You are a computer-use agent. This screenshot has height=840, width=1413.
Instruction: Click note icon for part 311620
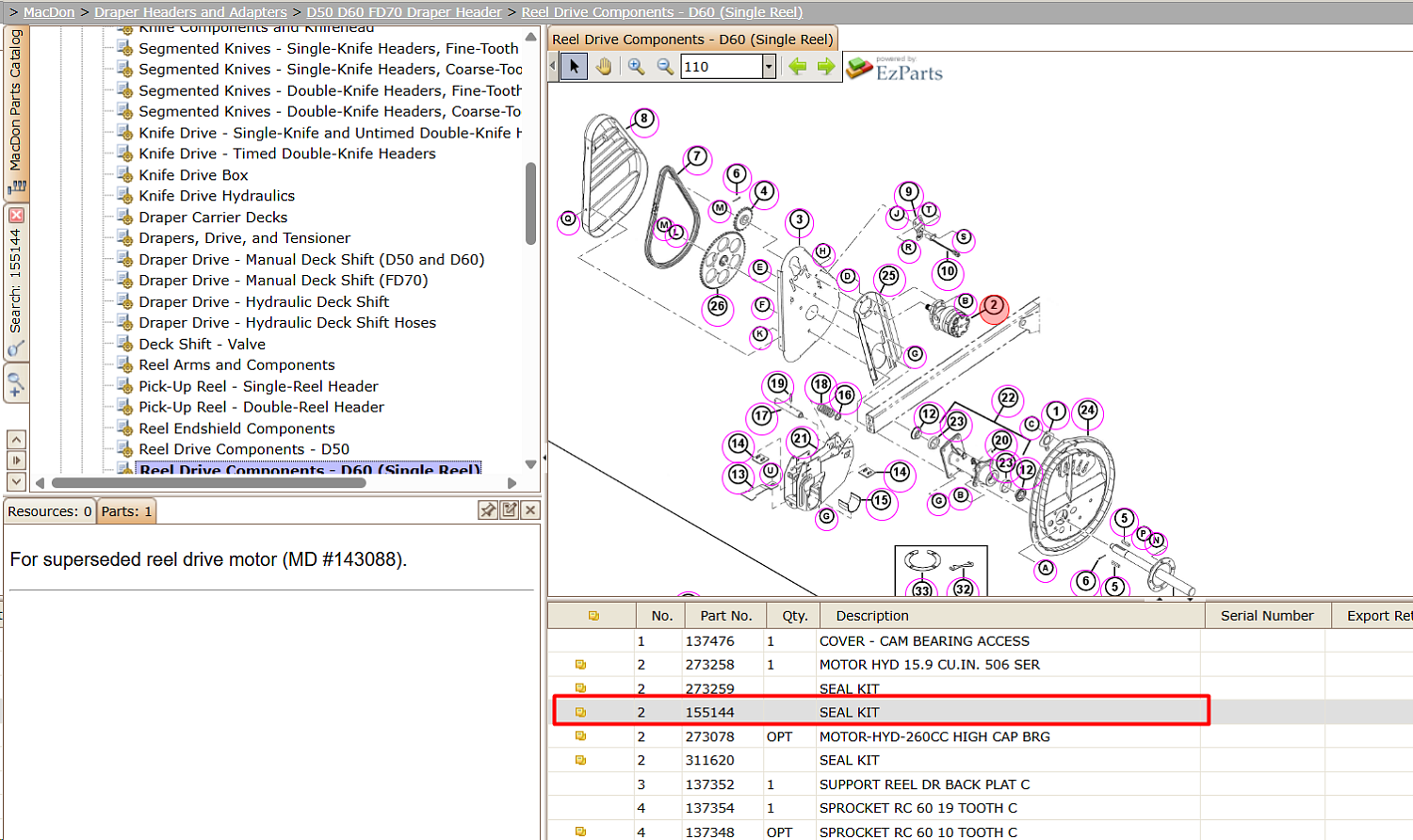(580, 760)
